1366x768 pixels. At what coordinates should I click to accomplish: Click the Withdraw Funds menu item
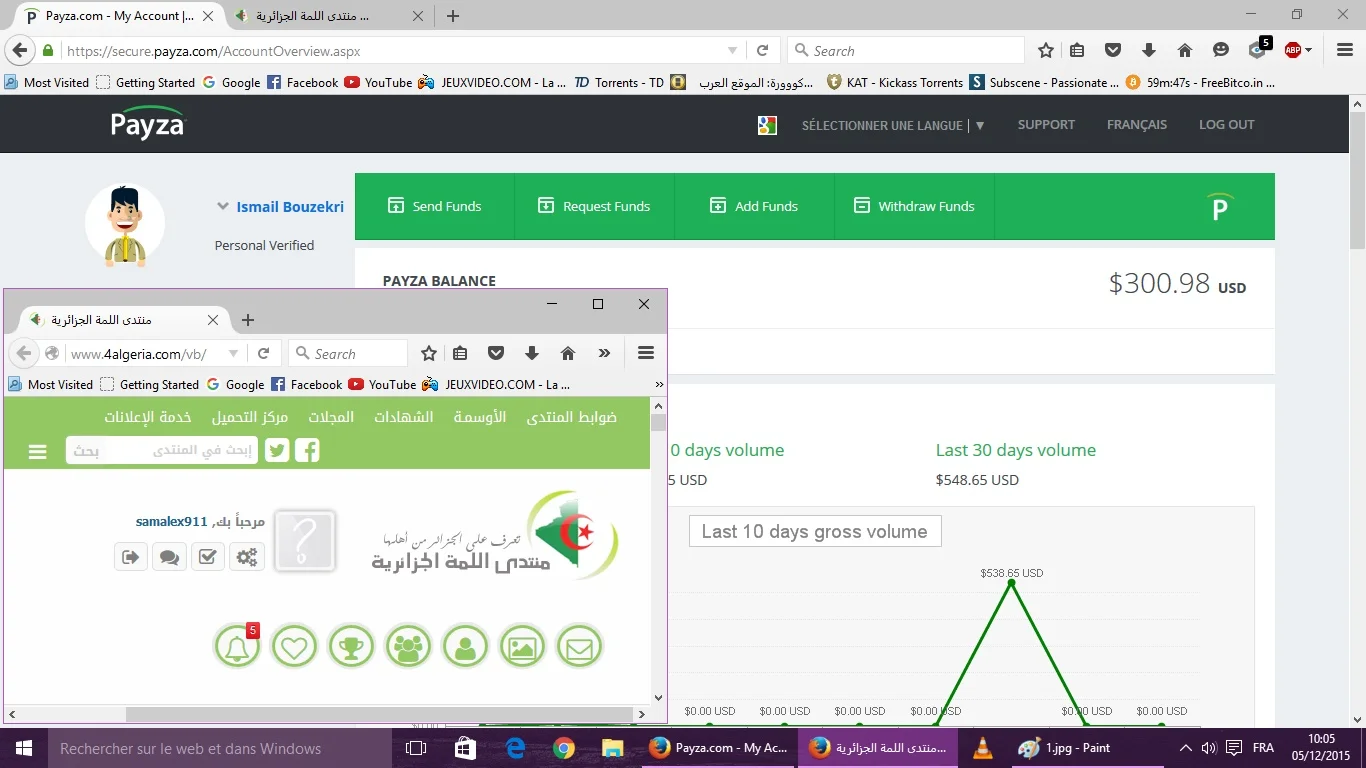(914, 206)
